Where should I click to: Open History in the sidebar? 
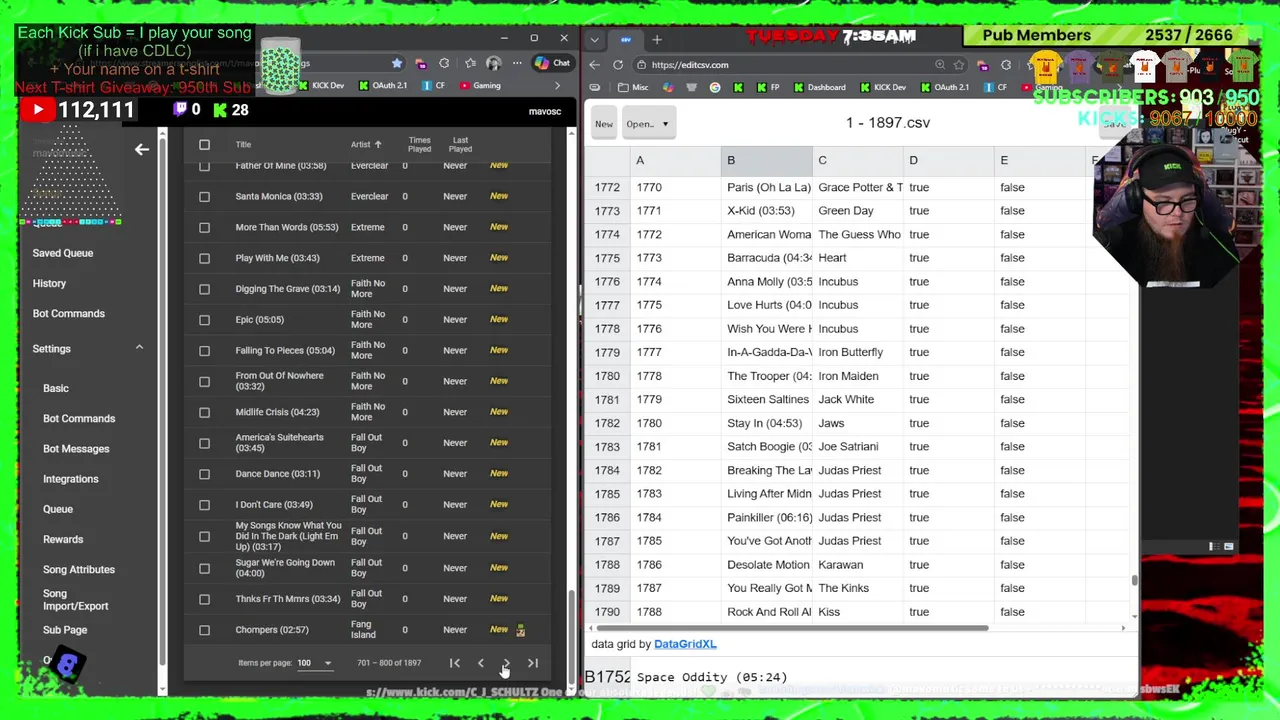pos(49,283)
